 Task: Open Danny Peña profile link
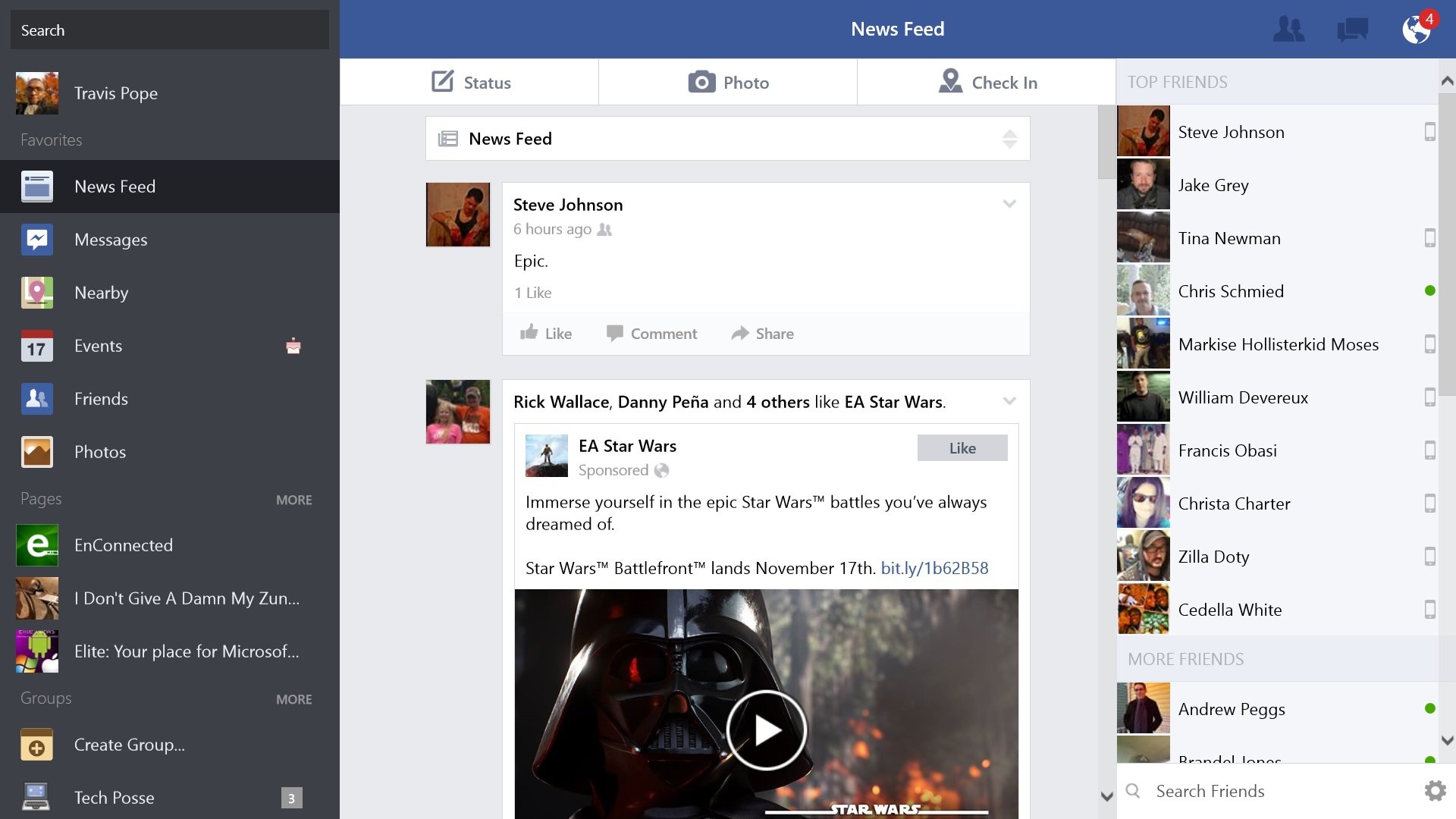(x=664, y=402)
